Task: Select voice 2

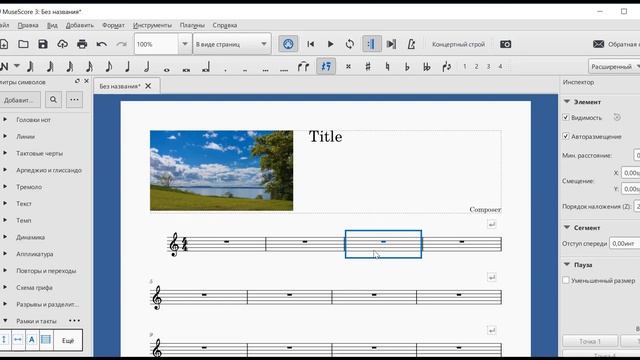Action: pyautogui.click(x=476, y=67)
